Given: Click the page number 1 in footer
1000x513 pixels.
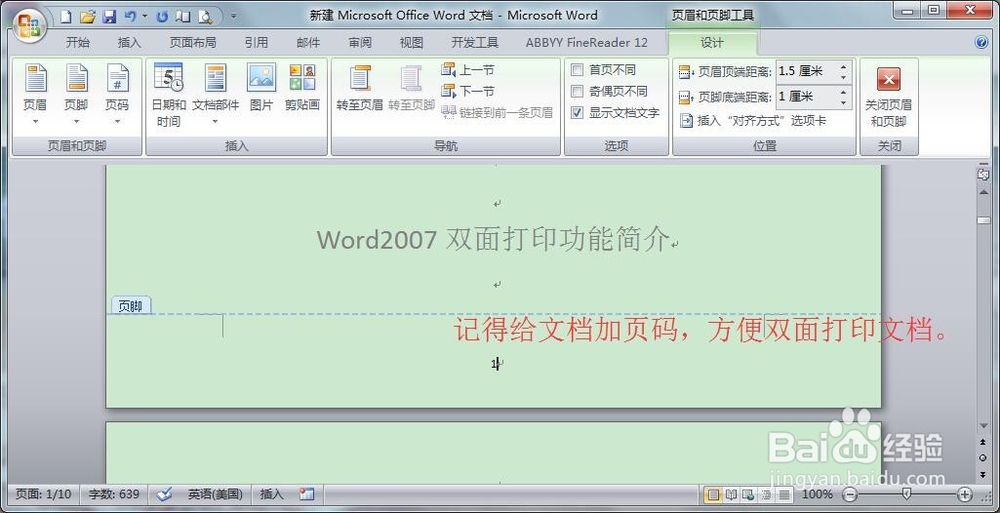Looking at the screenshot, I should tap(494, 364).
